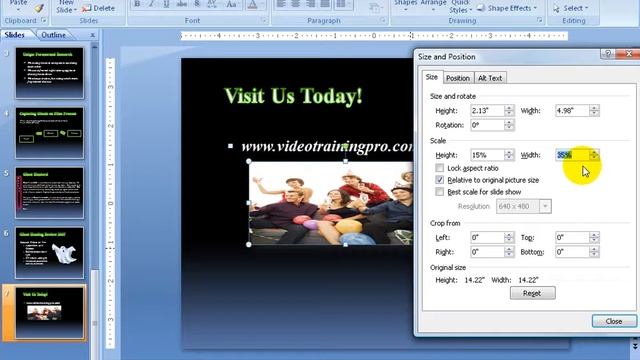Adjust the Crop Bottom spinner arrows
The height and width of the screenshot is (360, 640).
point(594,252)
